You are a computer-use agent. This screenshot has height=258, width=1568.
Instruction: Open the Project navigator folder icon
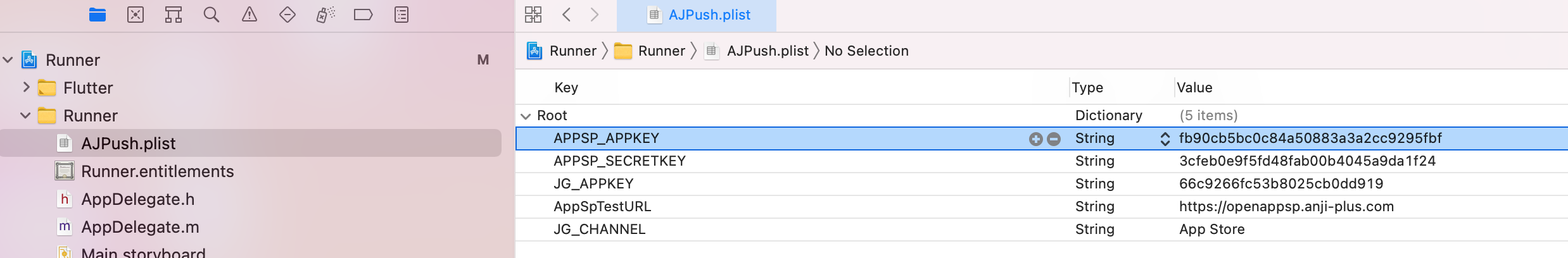[x=98, y=15]
